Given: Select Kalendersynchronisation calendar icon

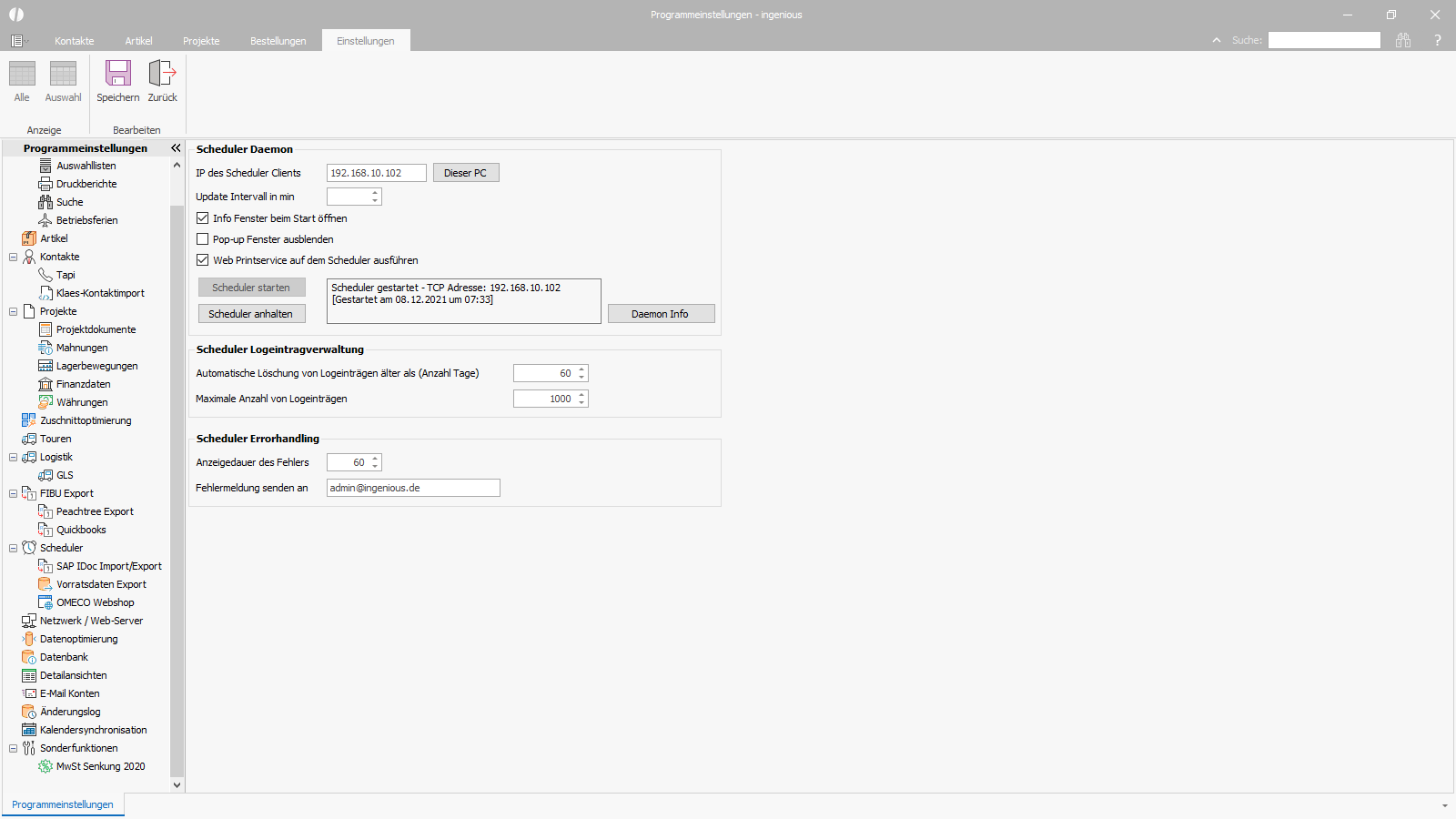Looking at the screenshot, I should click(x=29, y=730).
